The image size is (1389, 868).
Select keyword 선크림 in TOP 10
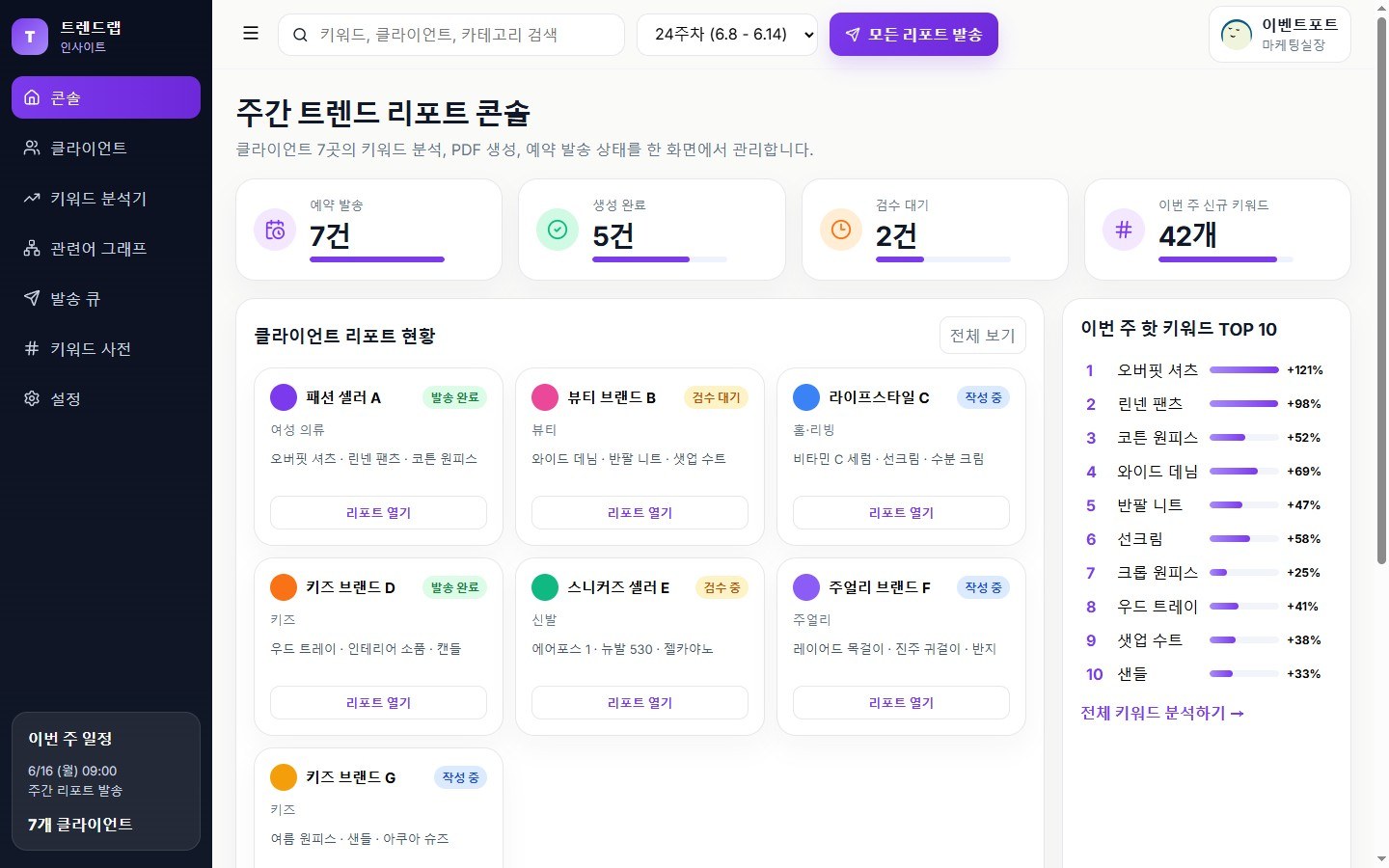click(1140, 539)
